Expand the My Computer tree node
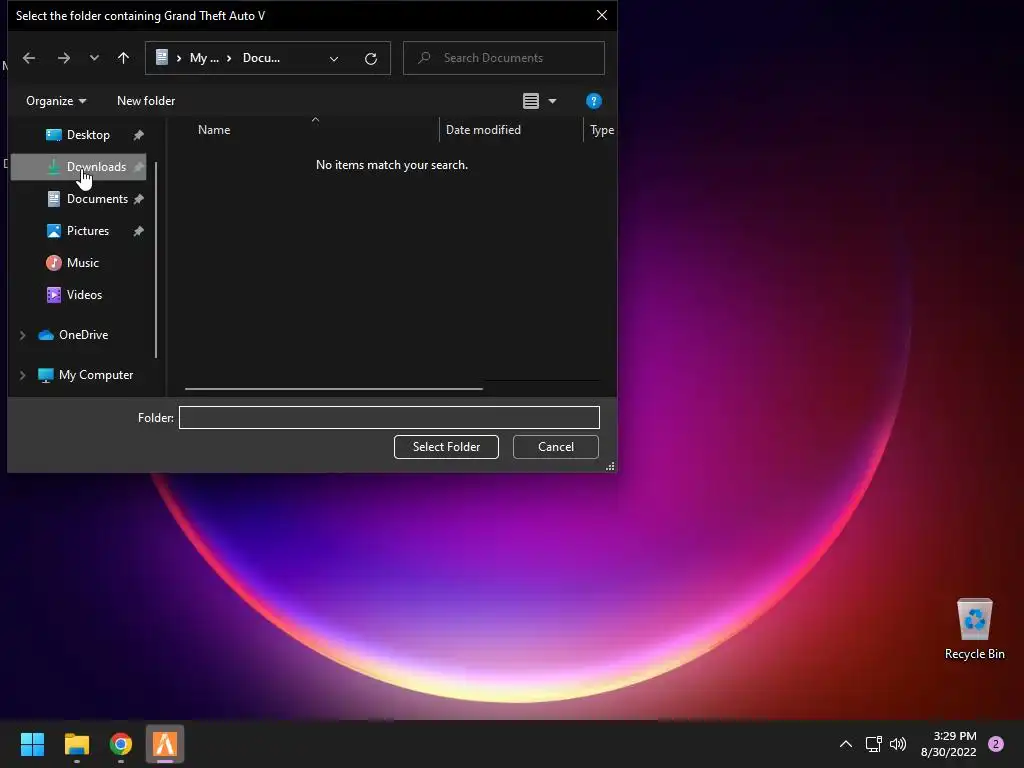The image size is (1024, 768). pyautogui.click(x=23, y=375)
